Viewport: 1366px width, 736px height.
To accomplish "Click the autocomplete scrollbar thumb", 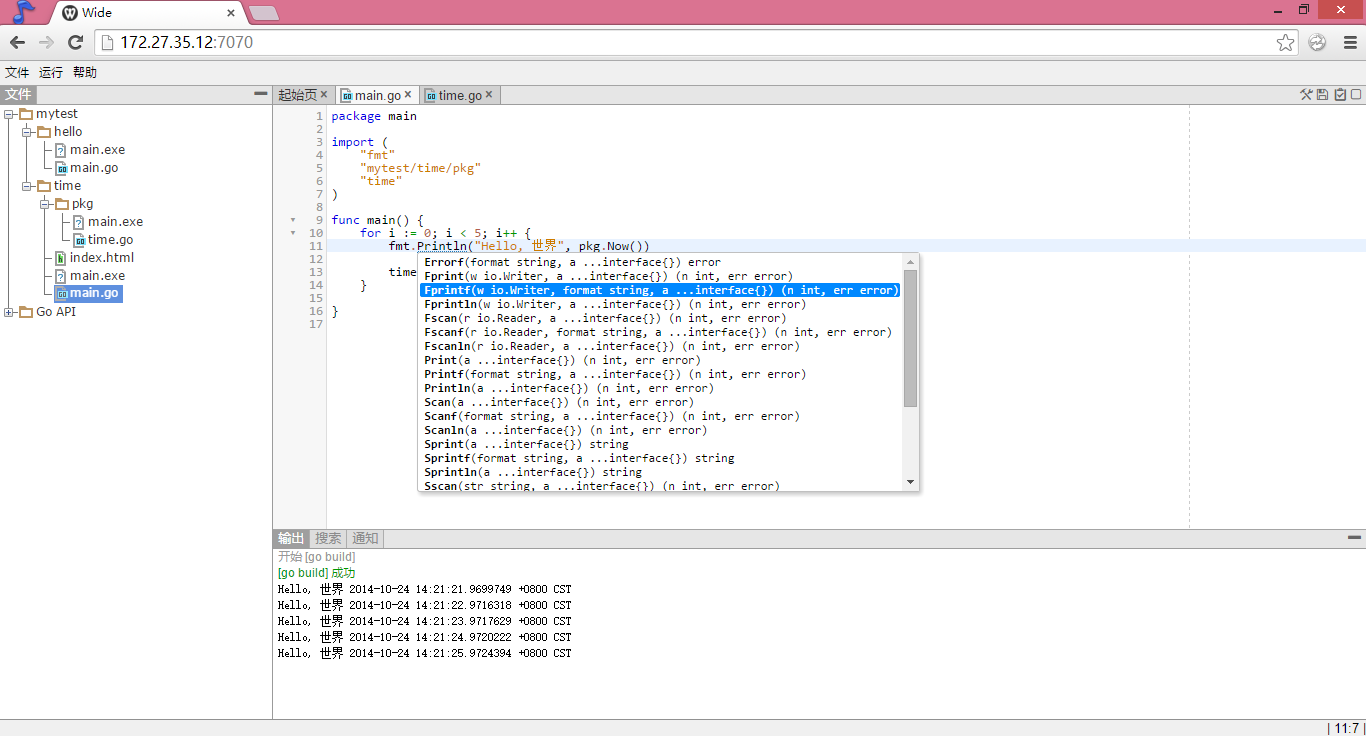I will click(x=910, y=338).
